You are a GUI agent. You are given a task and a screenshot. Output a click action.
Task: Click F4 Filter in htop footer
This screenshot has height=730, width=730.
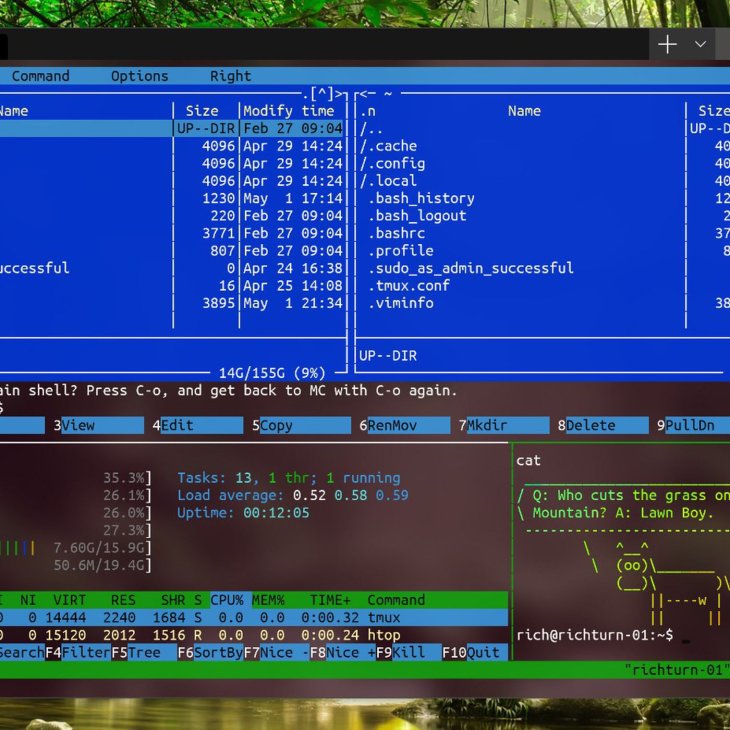pyautogui.click(x=78, y=653)
